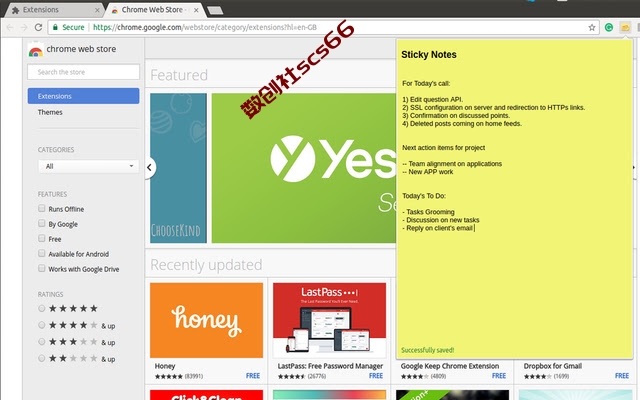Click Dropbox for Gmail title

coord(553,366)
